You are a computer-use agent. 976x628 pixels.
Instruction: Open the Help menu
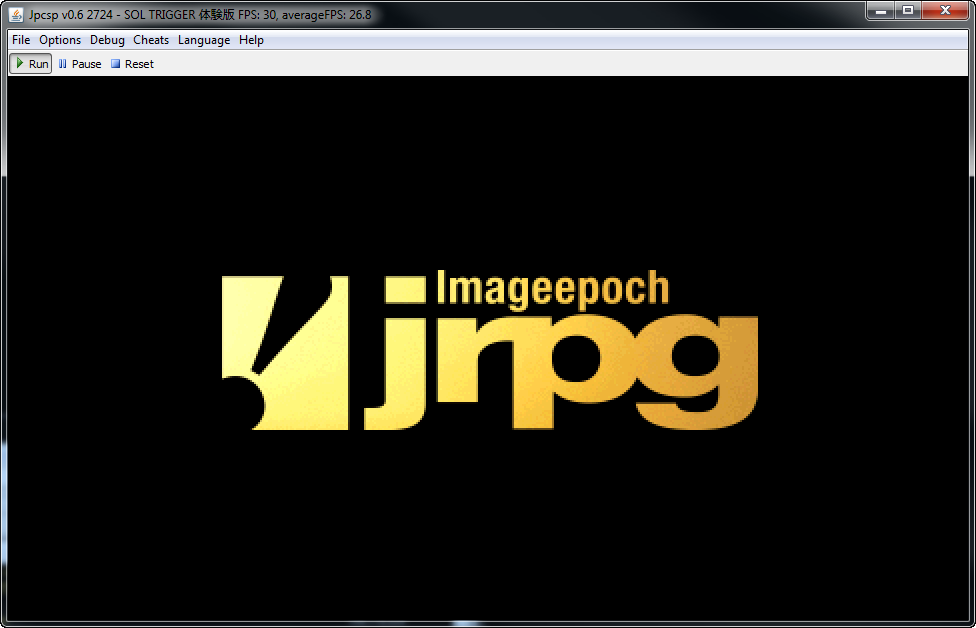pos(251,40)
